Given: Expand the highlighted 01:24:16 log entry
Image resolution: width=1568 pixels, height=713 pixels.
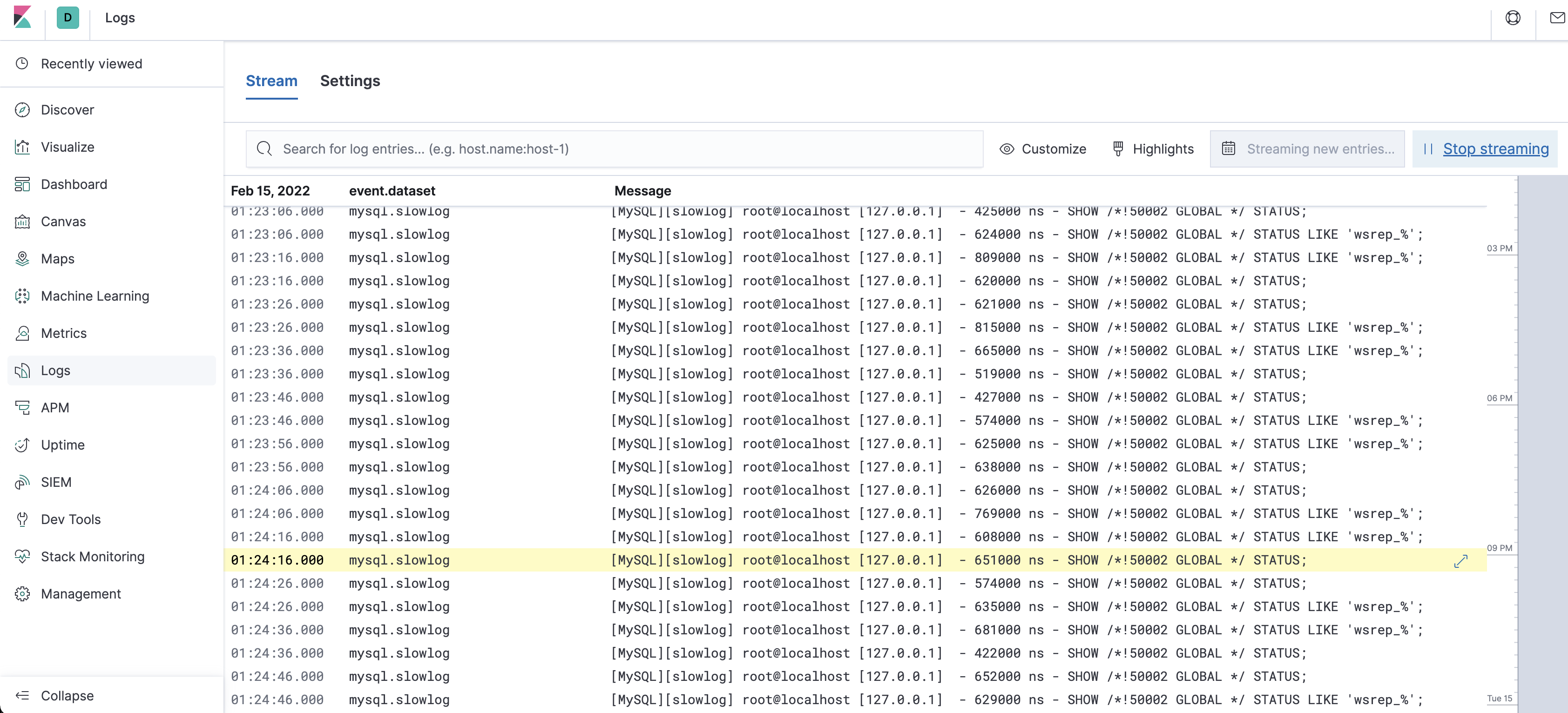Looking at the screenshot, I should click(x=1460, y=561).
